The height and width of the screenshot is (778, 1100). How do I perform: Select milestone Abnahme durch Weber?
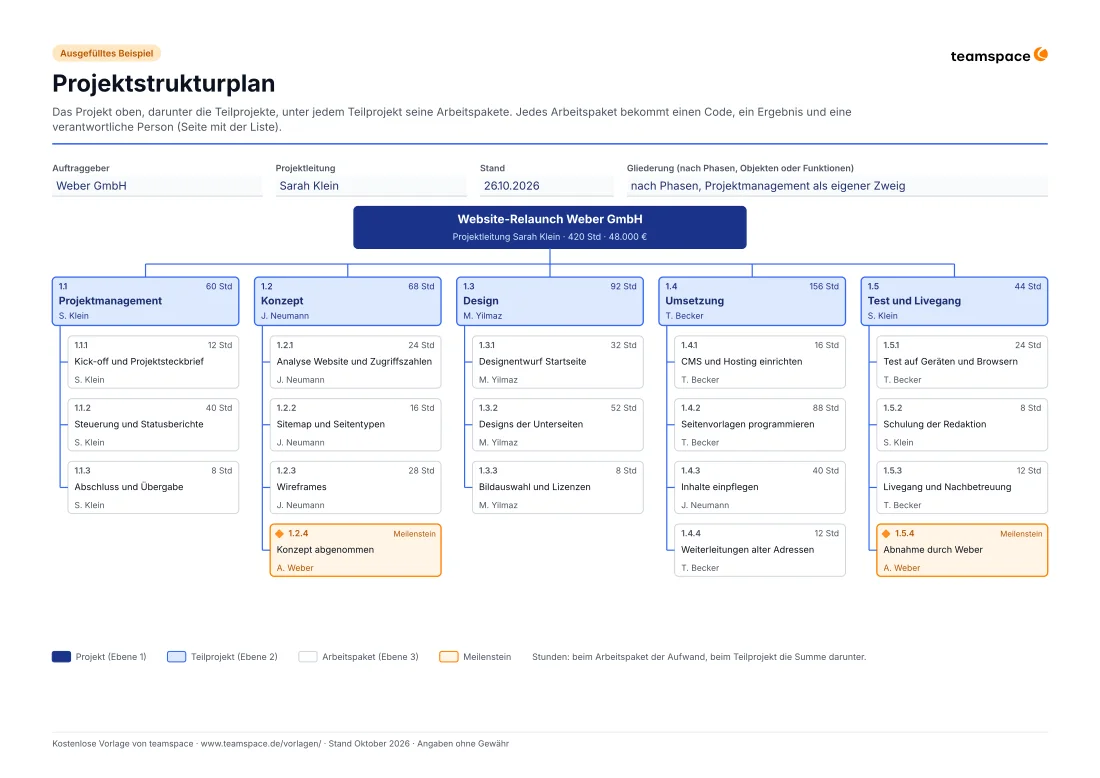[x=962, y=550]
